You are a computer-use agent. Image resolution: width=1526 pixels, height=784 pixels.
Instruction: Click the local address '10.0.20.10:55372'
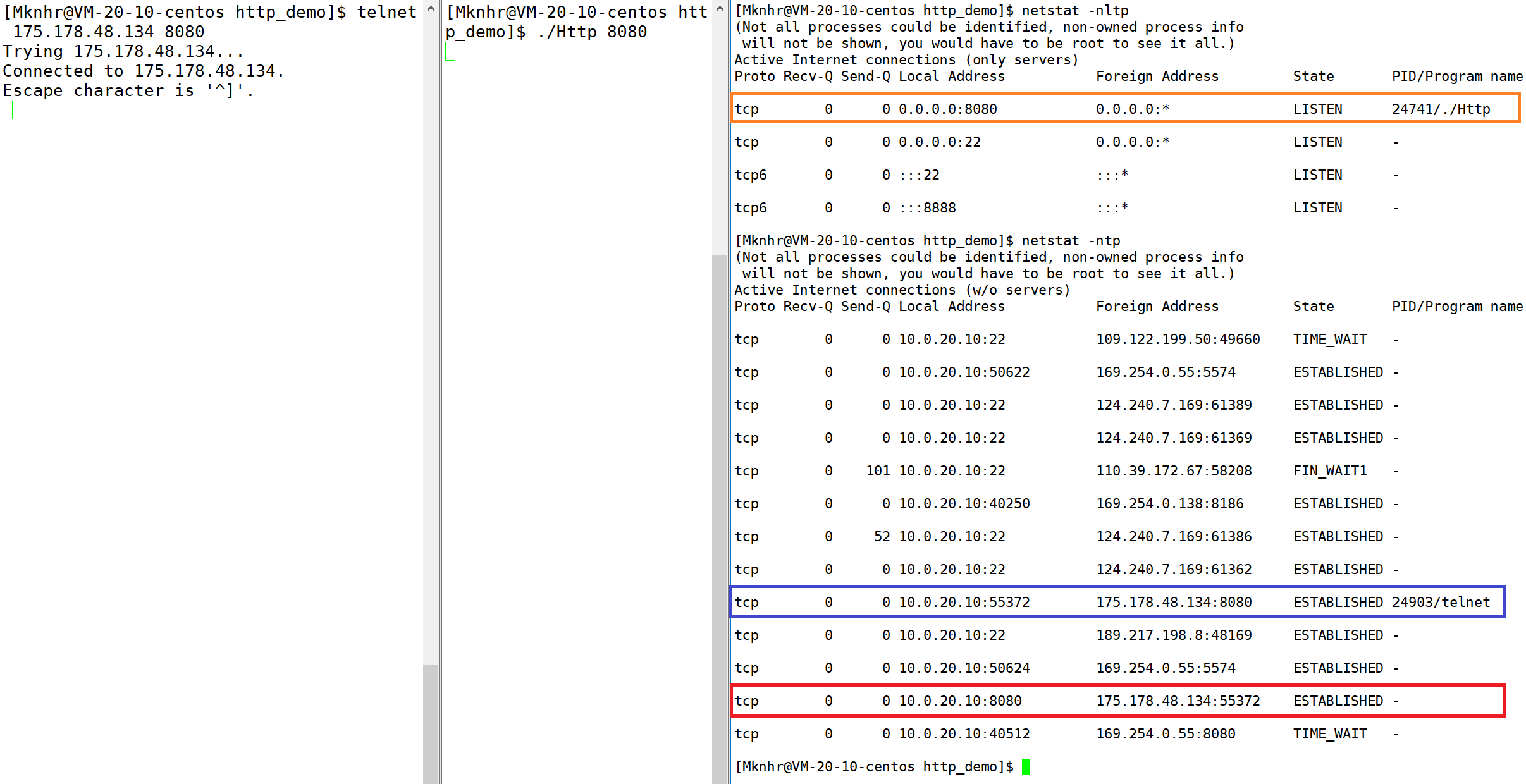(964, 602)
